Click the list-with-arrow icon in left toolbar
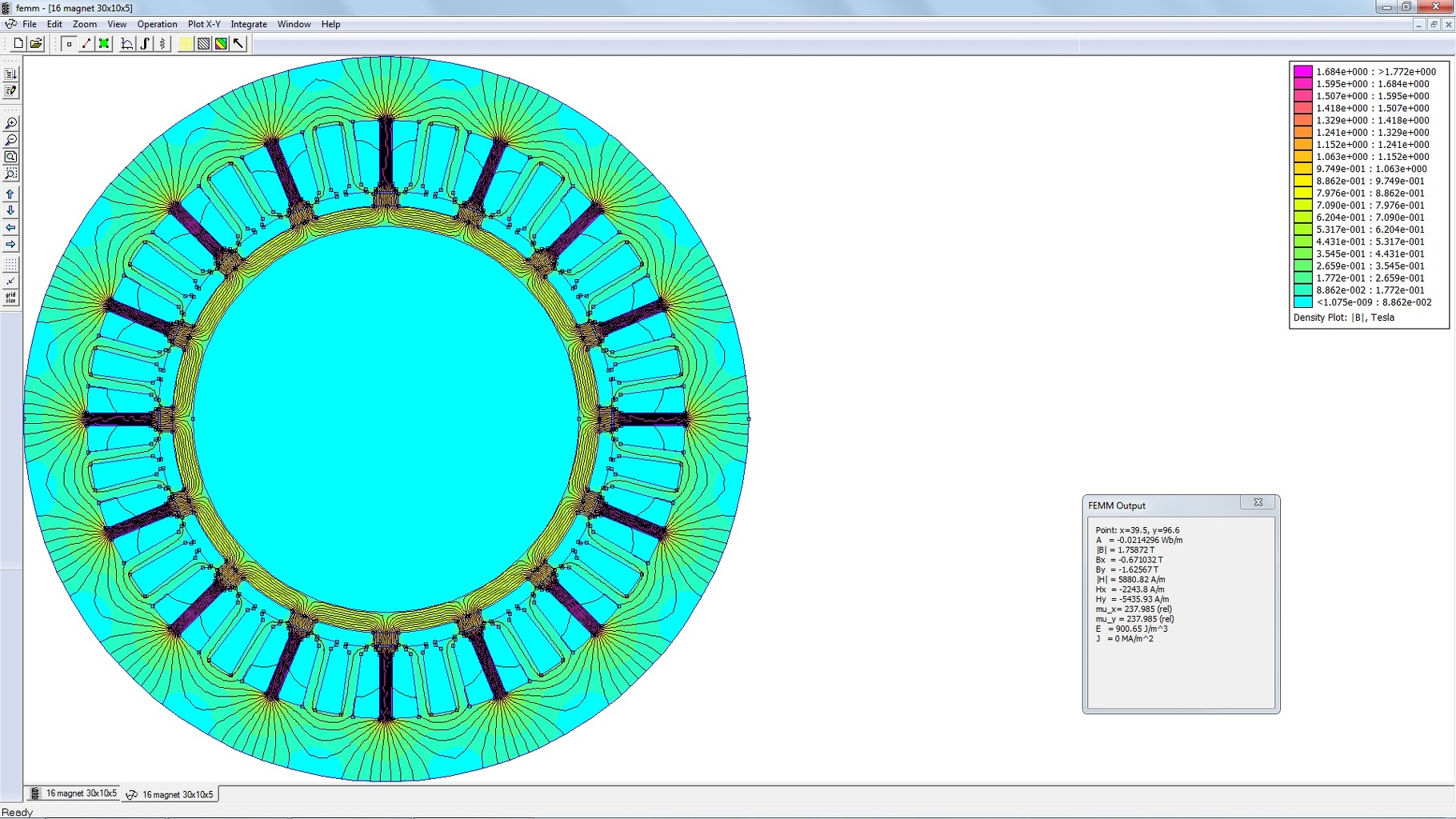Viewport: 1456px width, 819px height. [10, 74]
